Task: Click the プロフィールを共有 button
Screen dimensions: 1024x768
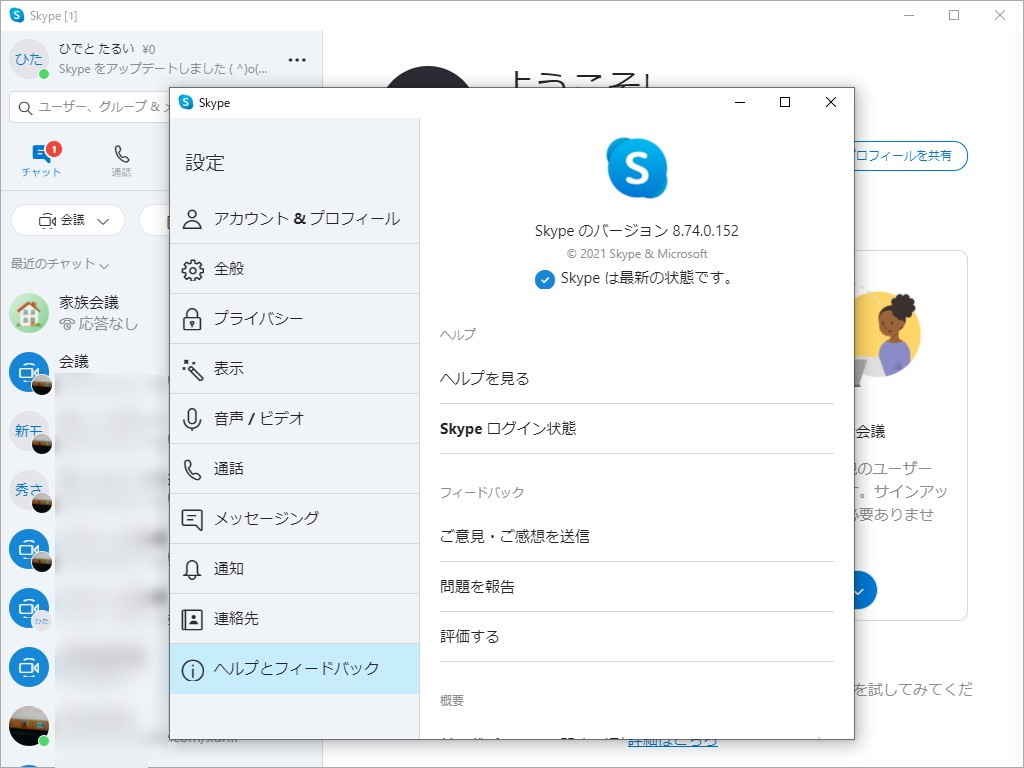Action: (x=905, y=156)
